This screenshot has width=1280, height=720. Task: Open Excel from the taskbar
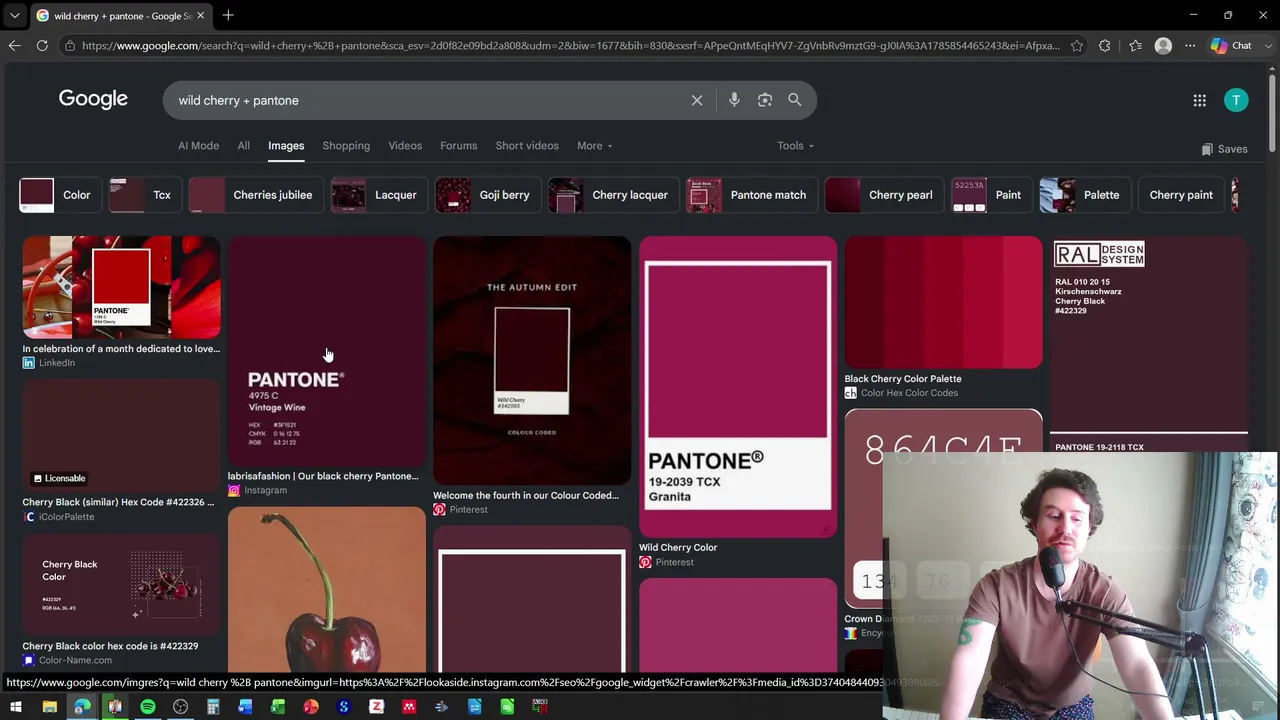(x=278, y=707)
